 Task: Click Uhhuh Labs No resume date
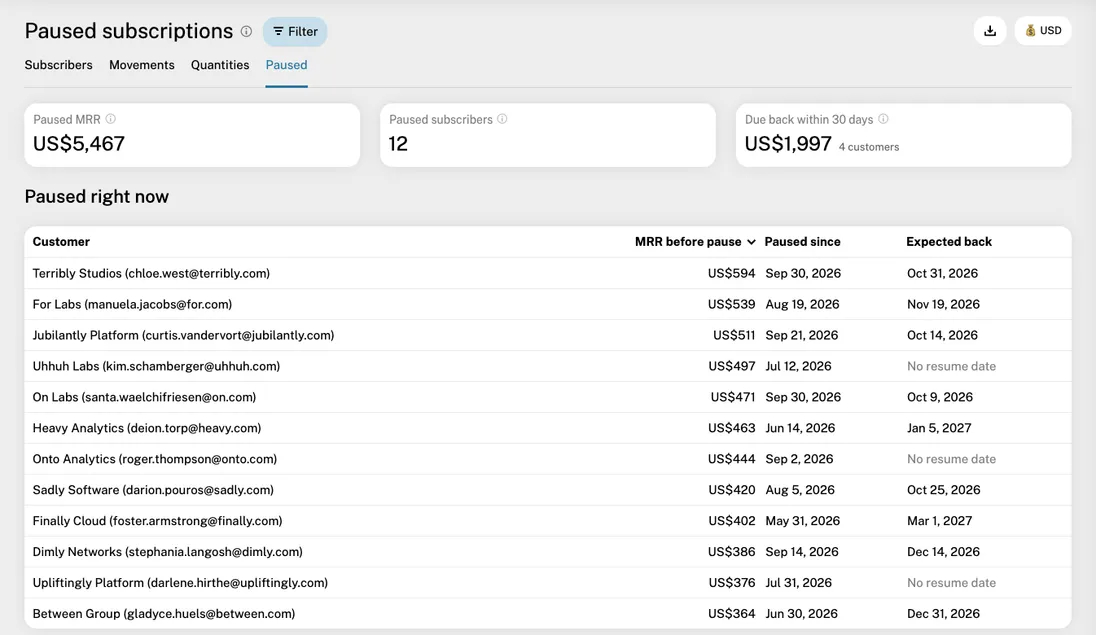pyautogui.click(x=951, y=366)
